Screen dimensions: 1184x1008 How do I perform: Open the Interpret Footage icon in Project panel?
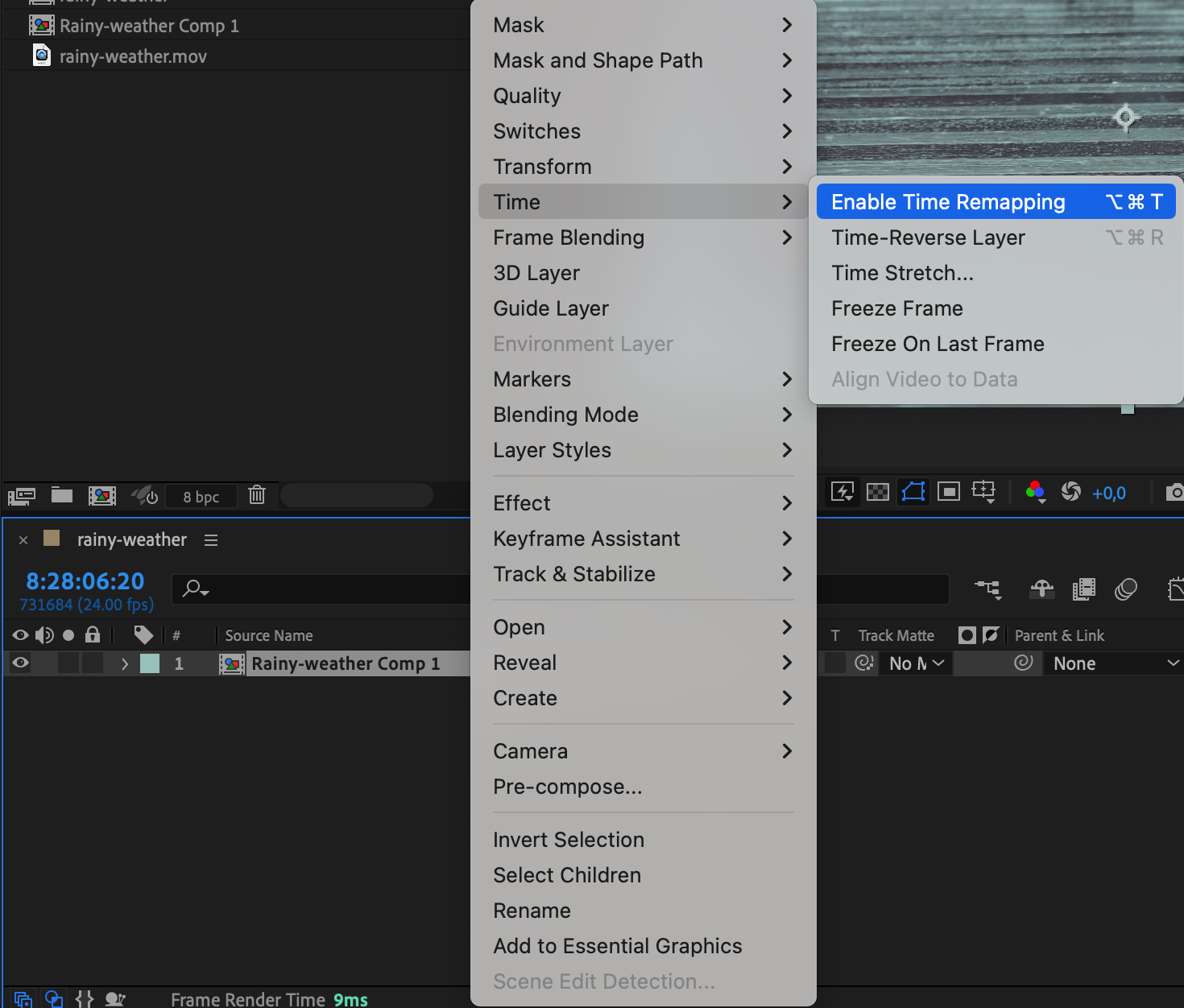(22, 495)
